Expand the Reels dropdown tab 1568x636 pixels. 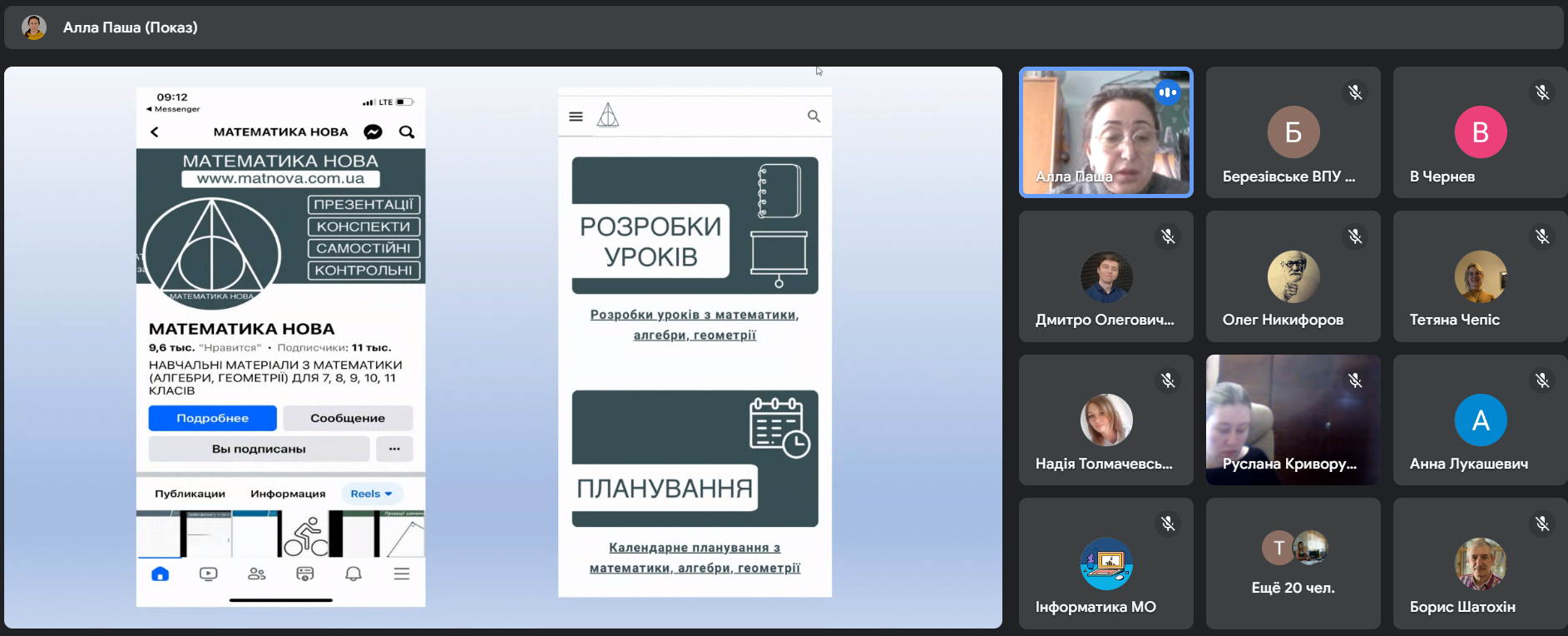click(371, 494)
